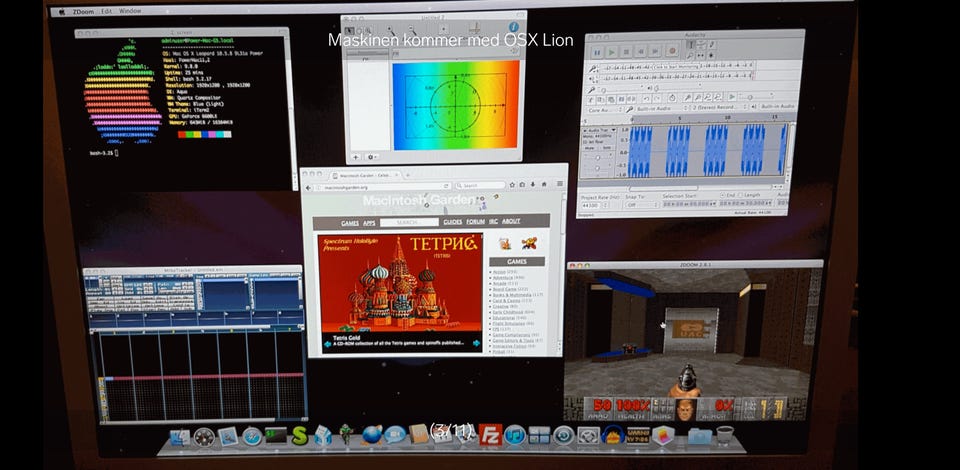Open the Stereo recording channels dropdown
This screenshot has height=470, width=960.
[x=719, y=108]
